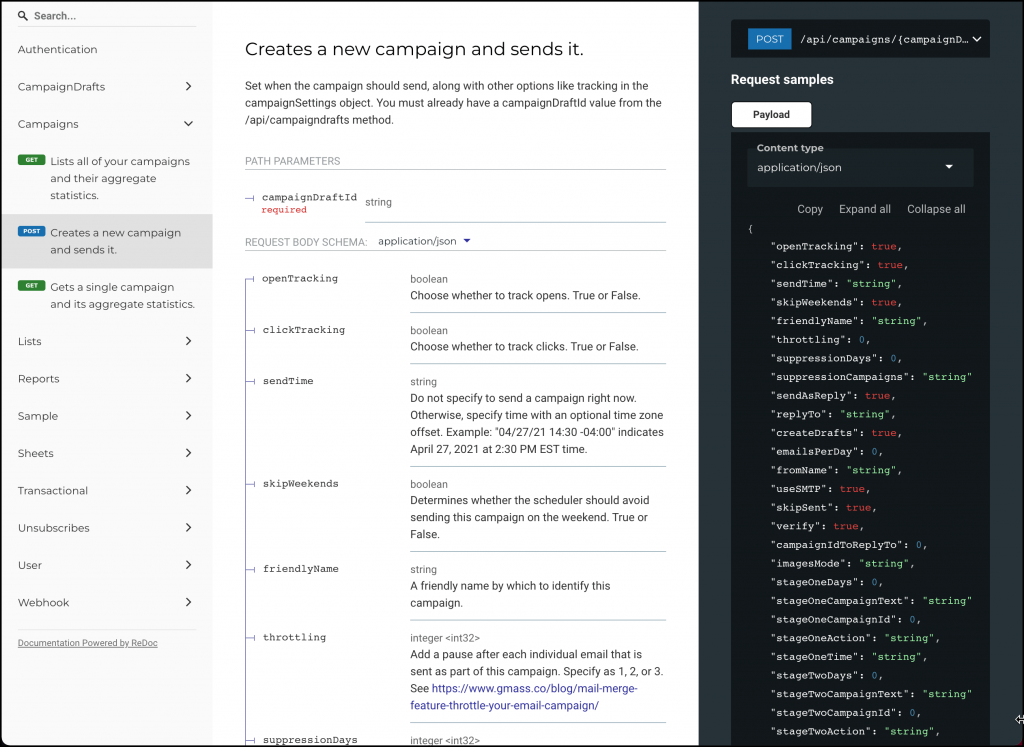Open the Content type dropdown
The height and width of the screenshot is (747, 1024).
[x=860, y=167]
